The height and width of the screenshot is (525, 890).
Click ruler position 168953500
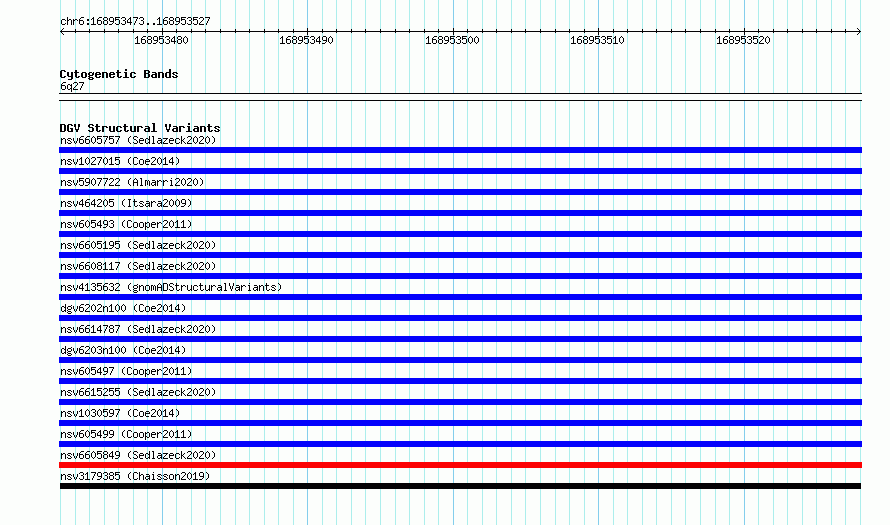click(x=452, y=40)
